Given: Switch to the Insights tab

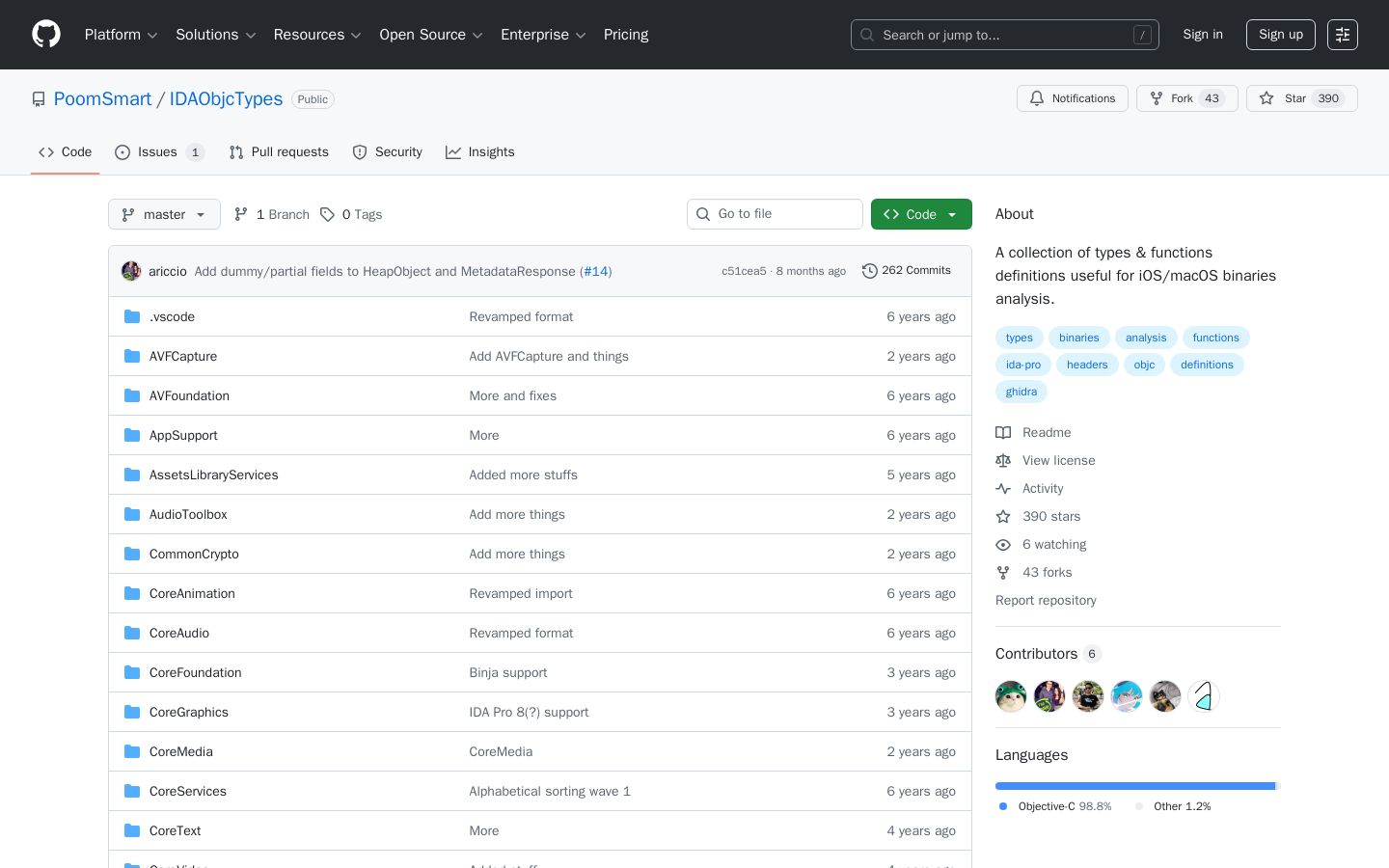Looking at the screenshot, I should pyautogui.click(x=480, y=152).
